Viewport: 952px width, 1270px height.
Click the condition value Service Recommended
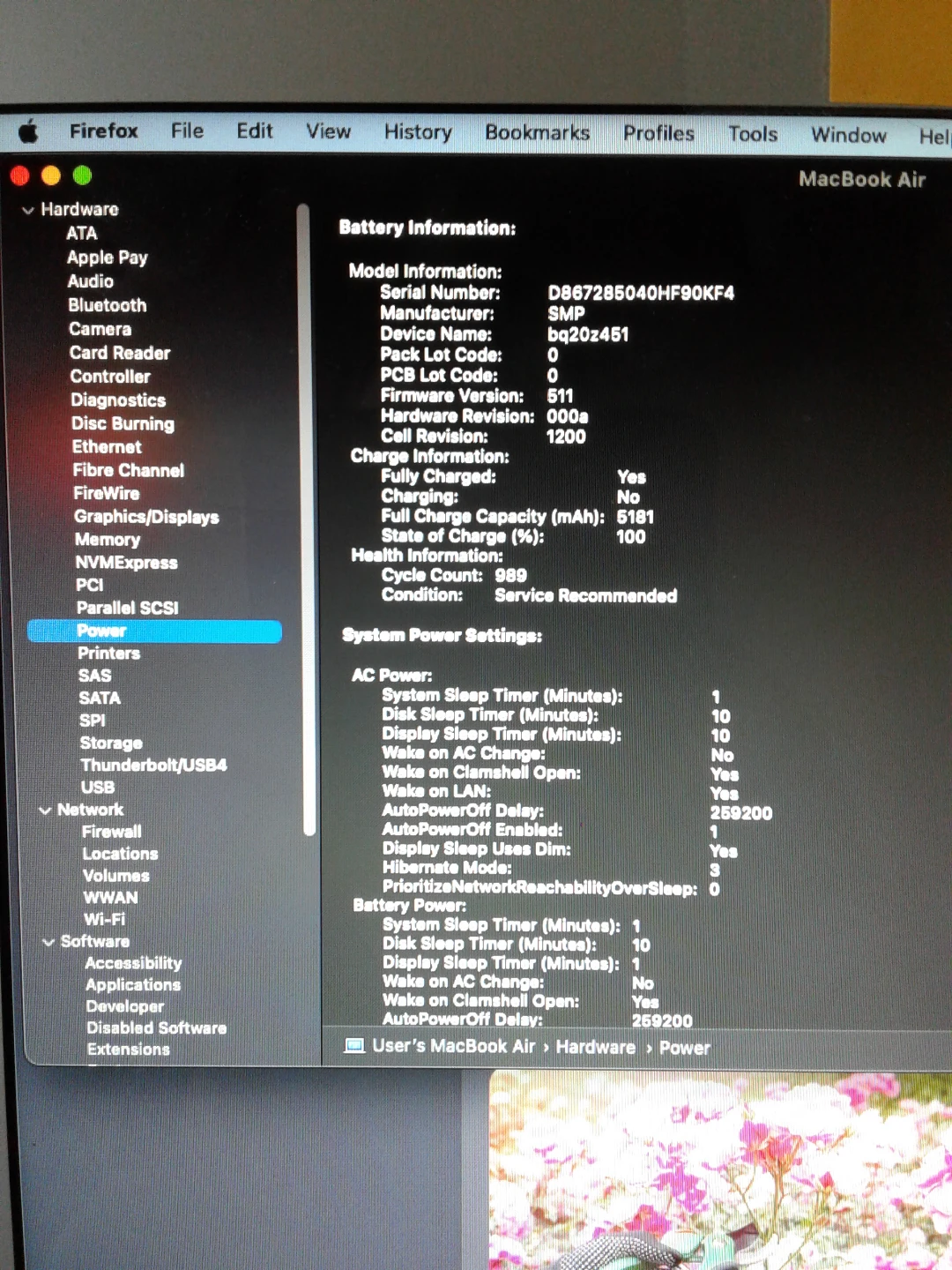point(586,596)
